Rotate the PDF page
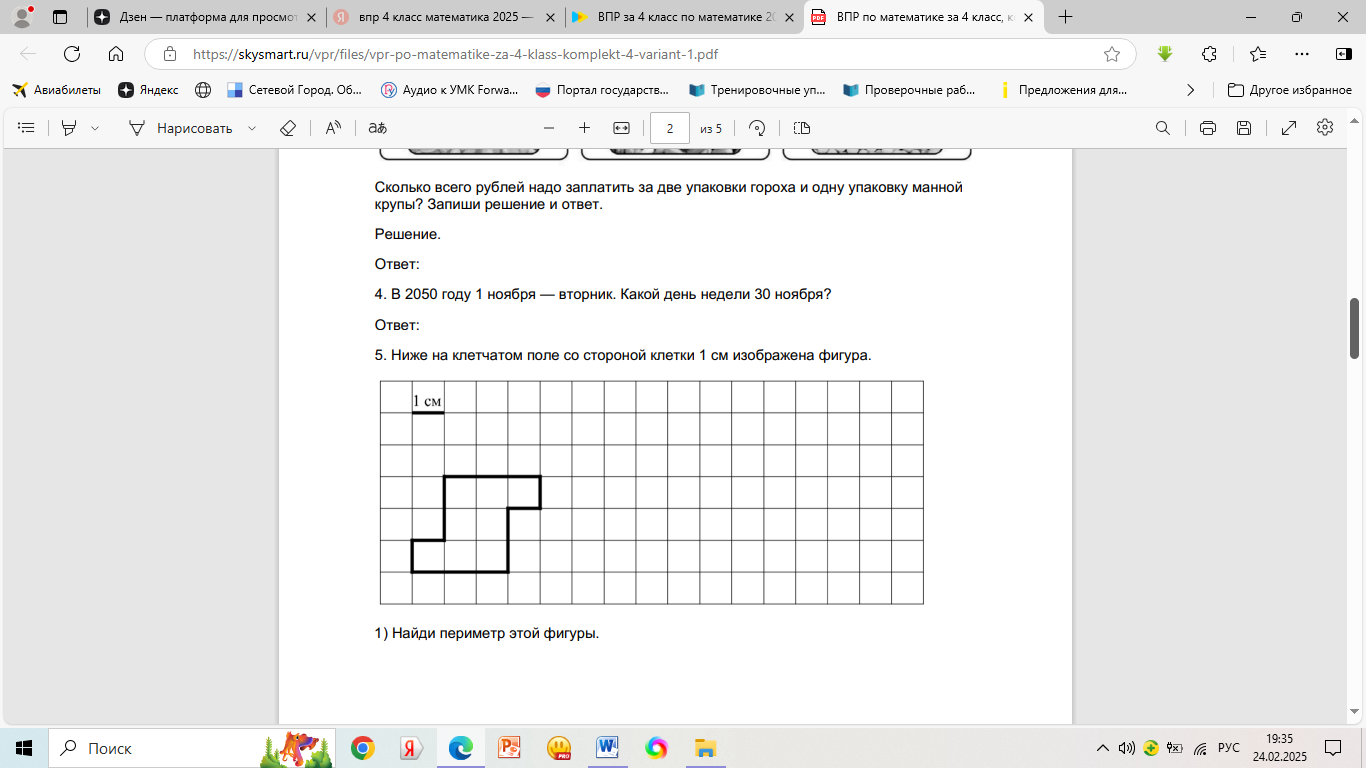 tap(757, 128)
